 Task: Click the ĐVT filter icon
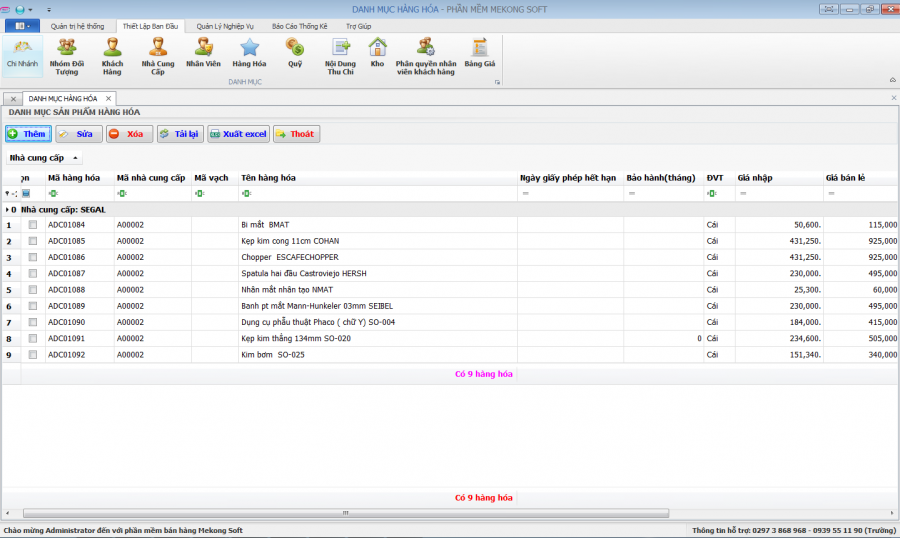click(x=712, y=193)
